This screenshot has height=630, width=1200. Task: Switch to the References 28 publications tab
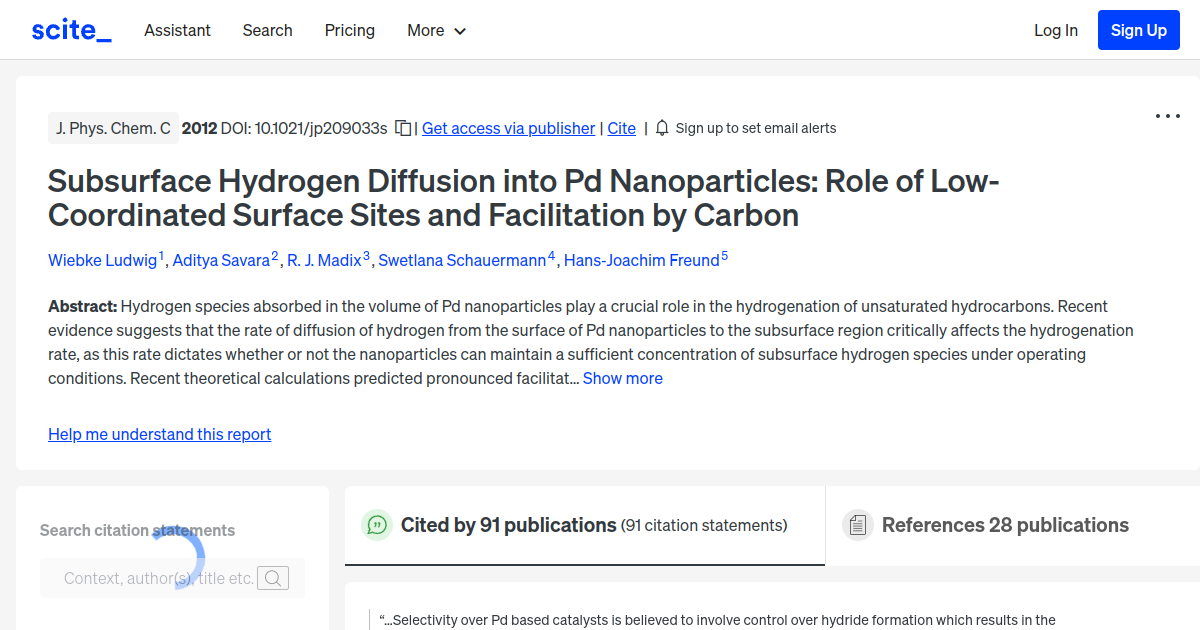[x=1005, y=524]
